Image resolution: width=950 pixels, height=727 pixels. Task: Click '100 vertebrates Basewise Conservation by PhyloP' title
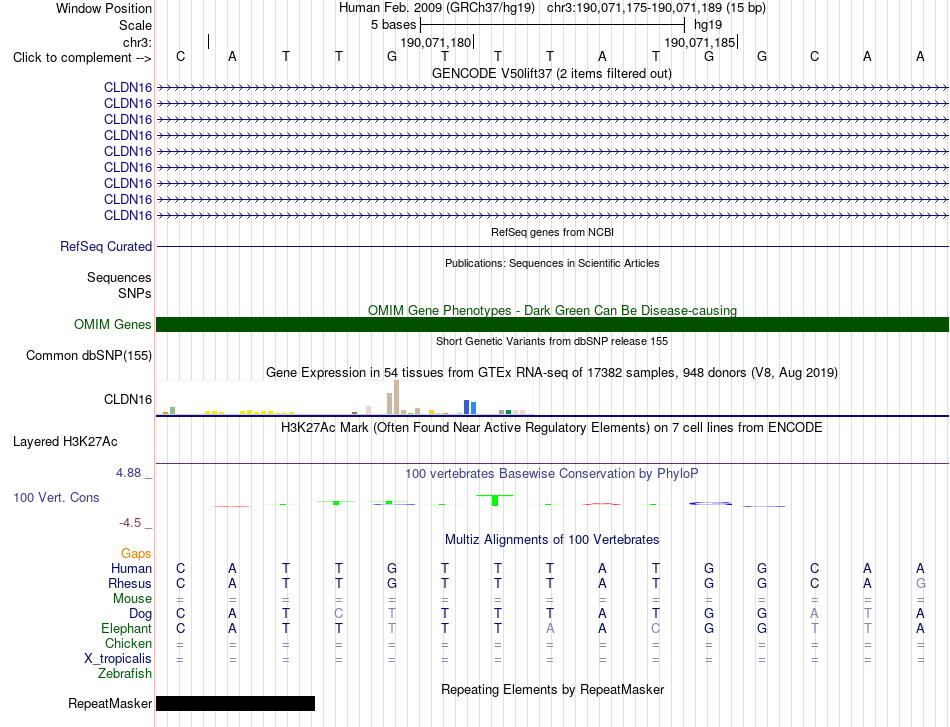coord(551,474)
